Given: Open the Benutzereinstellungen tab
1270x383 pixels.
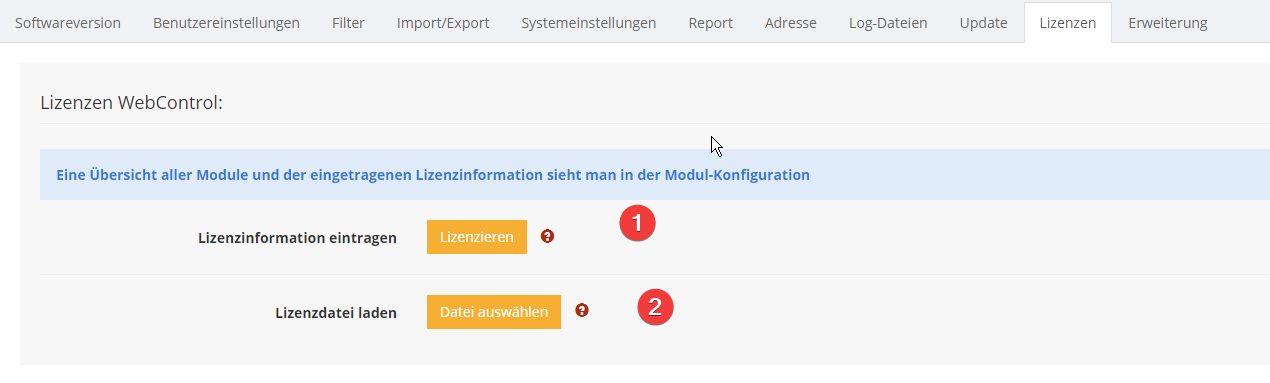Looking at the screenshot, I should click(x=226, y=22).
